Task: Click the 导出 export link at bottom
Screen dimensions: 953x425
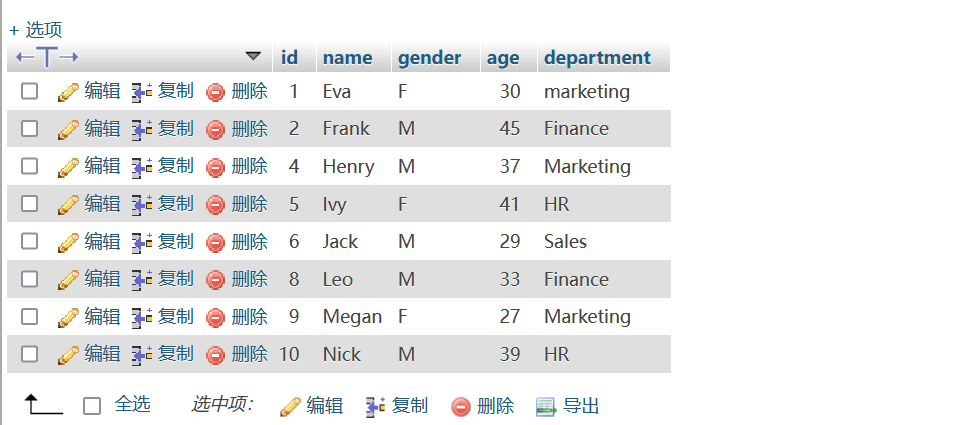Action: point(581,406)
